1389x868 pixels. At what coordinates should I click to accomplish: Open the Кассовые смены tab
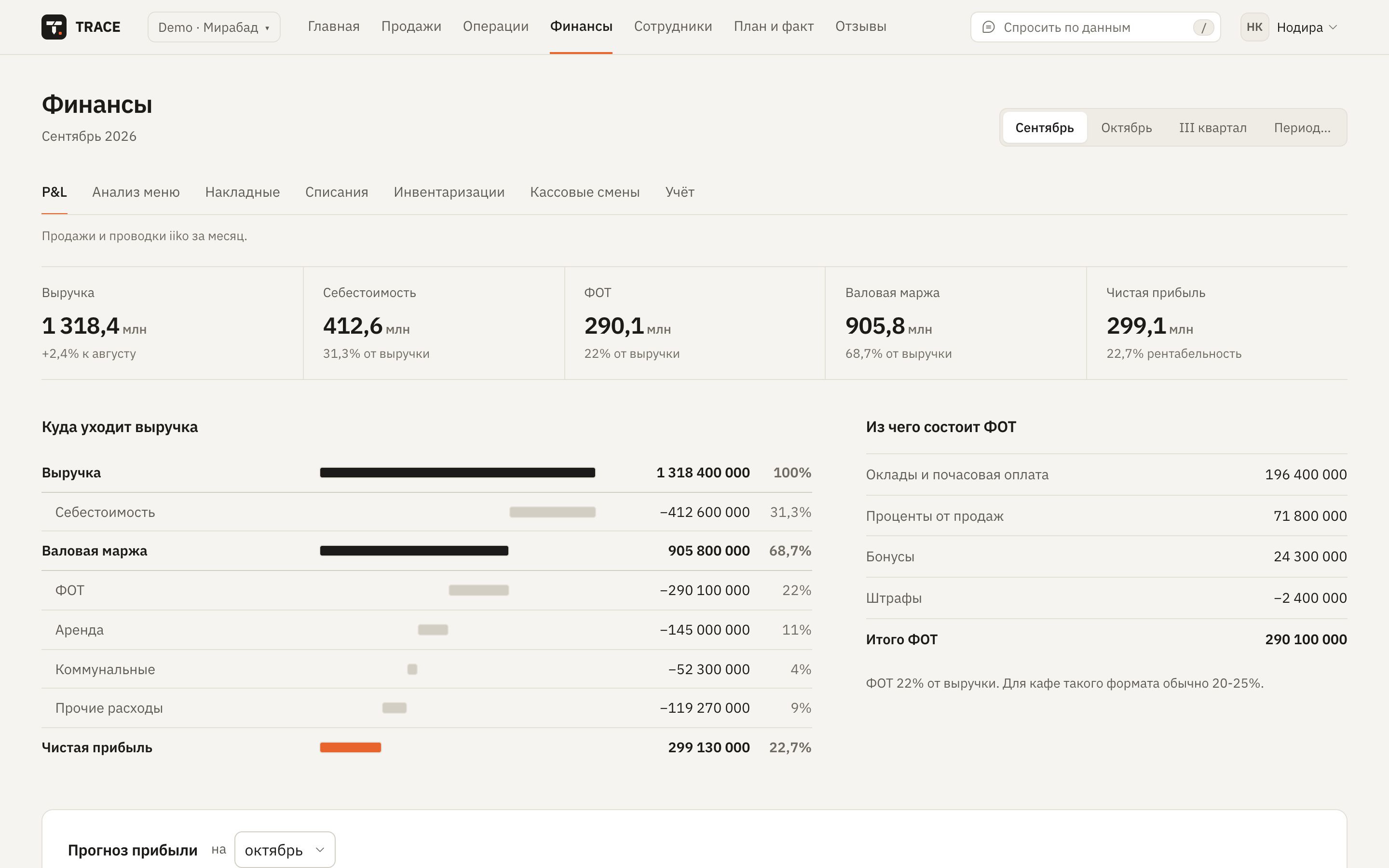(x=585, y=192)
